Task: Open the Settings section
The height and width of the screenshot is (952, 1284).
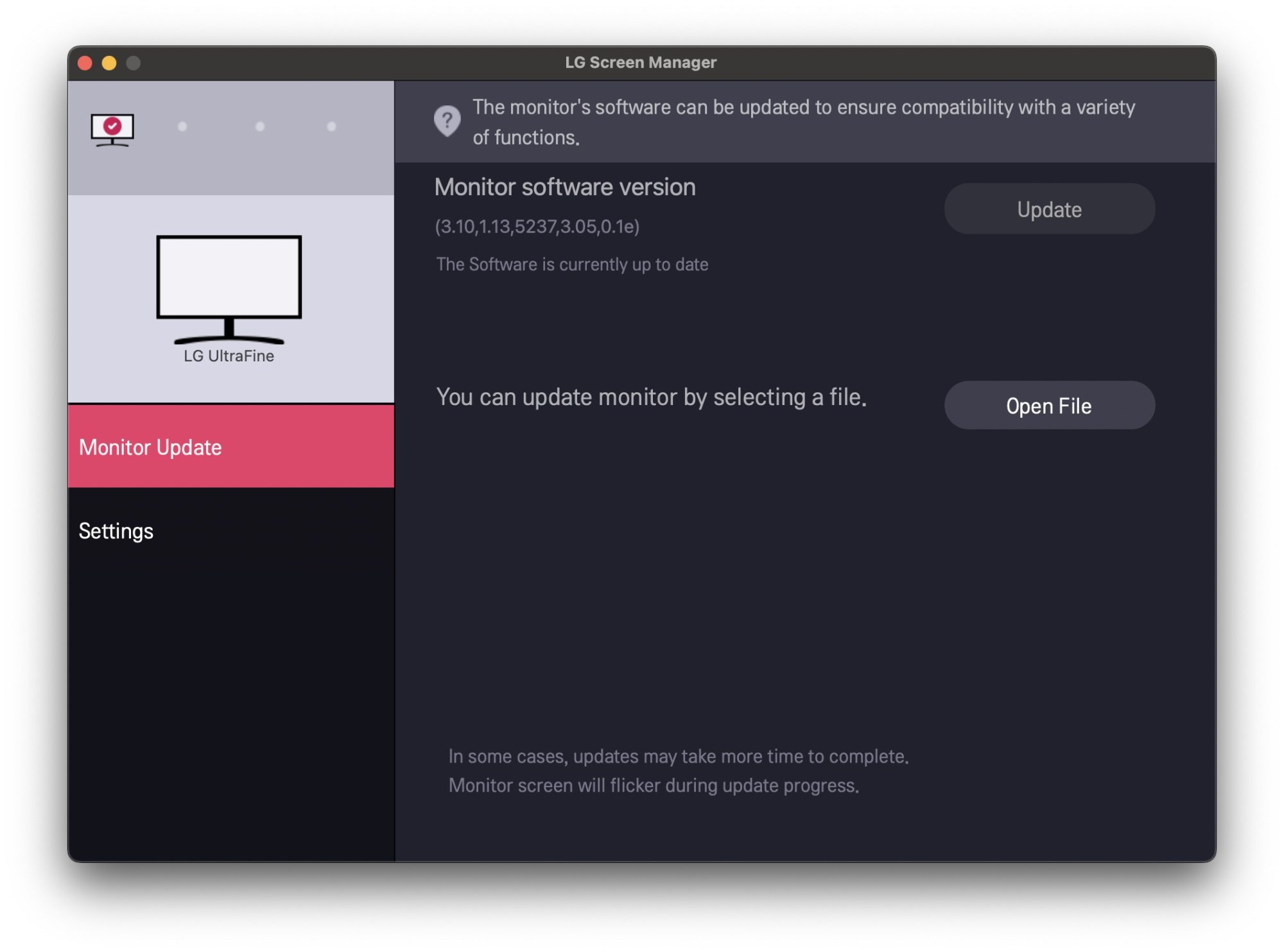Action: [x=231, y=531]
